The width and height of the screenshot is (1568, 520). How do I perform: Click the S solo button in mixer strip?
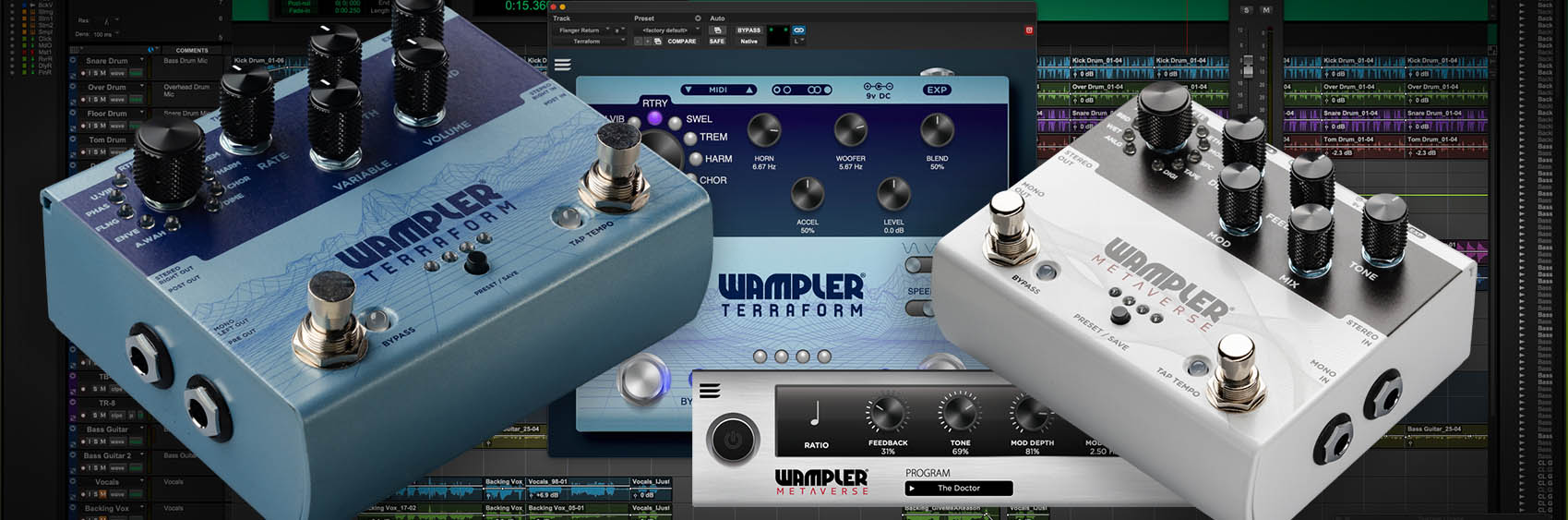click(x=1247, y=10)
